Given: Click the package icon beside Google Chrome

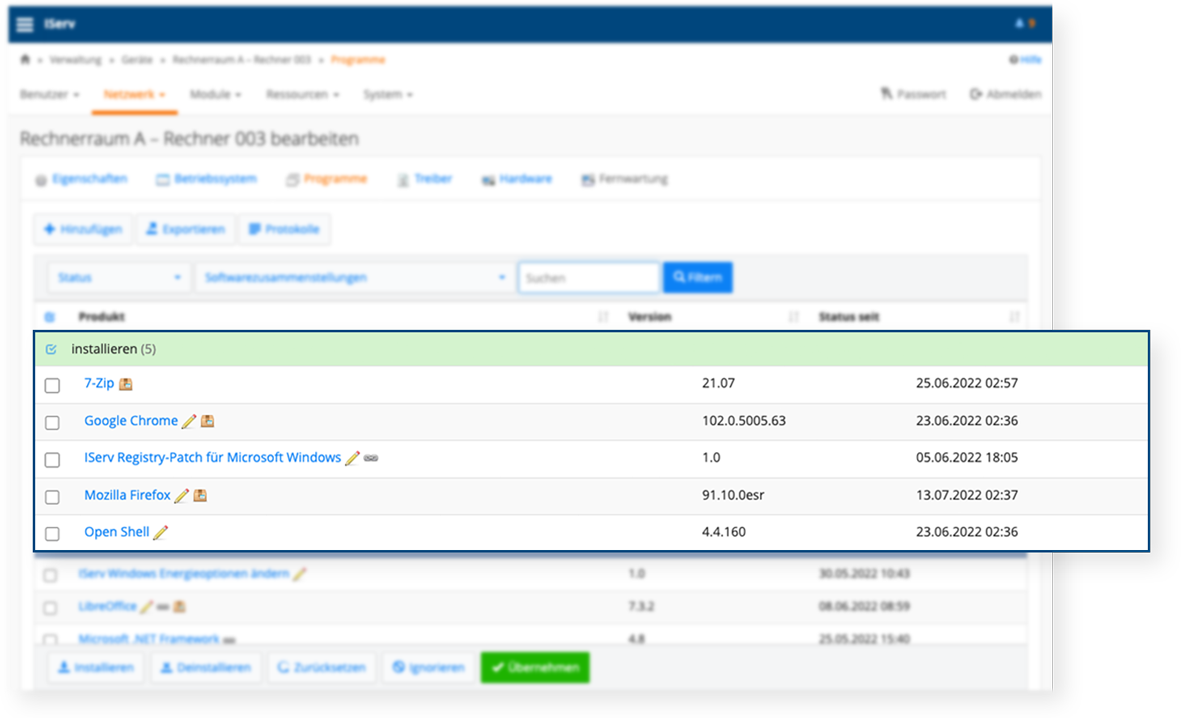Looking at the screenshot, I should tap(207, 421).
